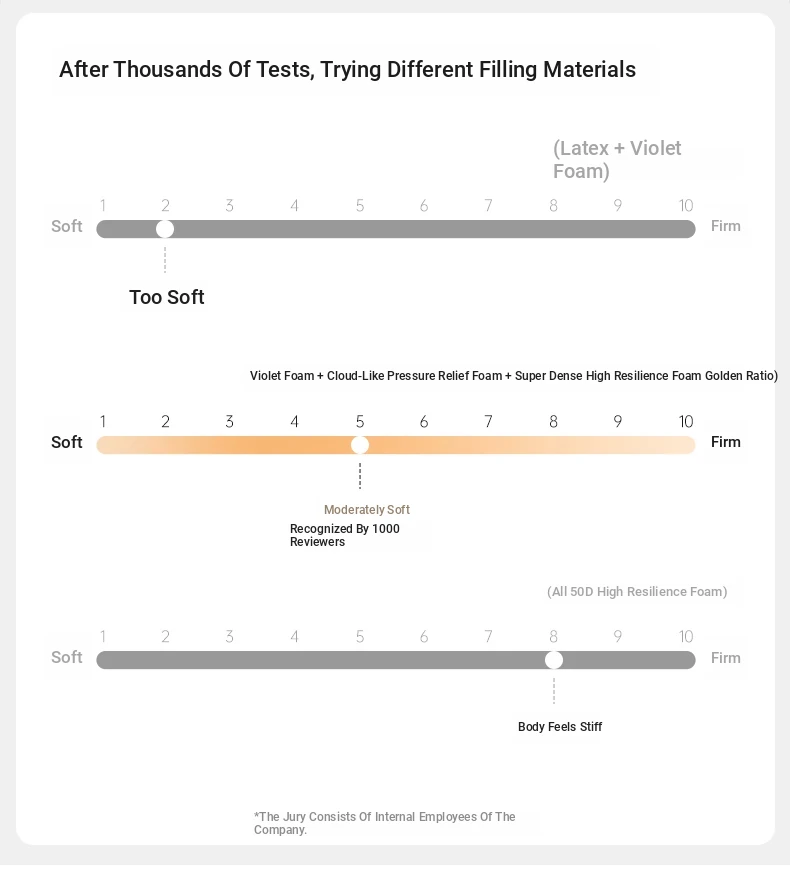790x883 pixels.
Task: Select number 10 on the orange firmness scale
Action: (686, 421)
